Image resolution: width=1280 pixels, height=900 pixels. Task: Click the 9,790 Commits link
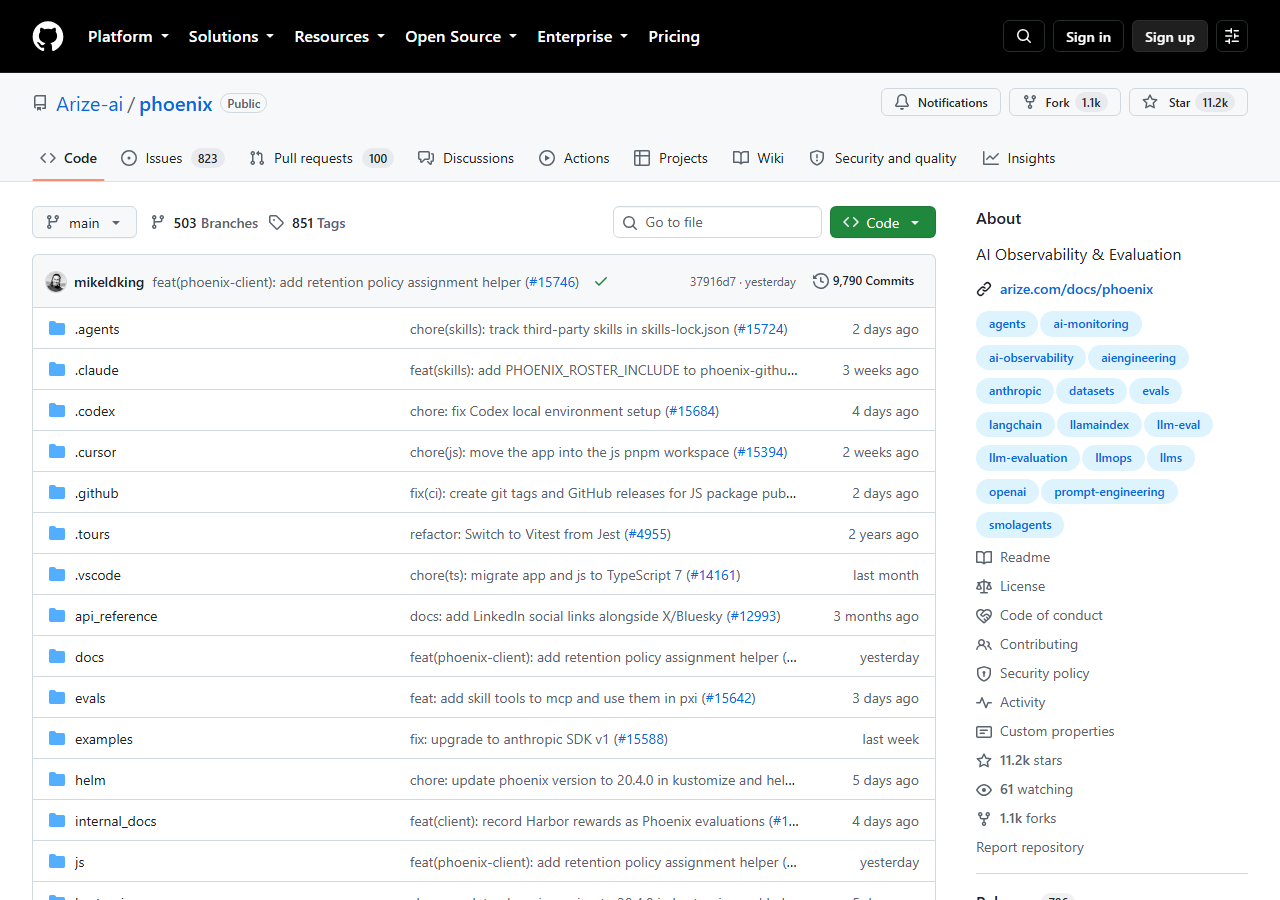(864, 281)
